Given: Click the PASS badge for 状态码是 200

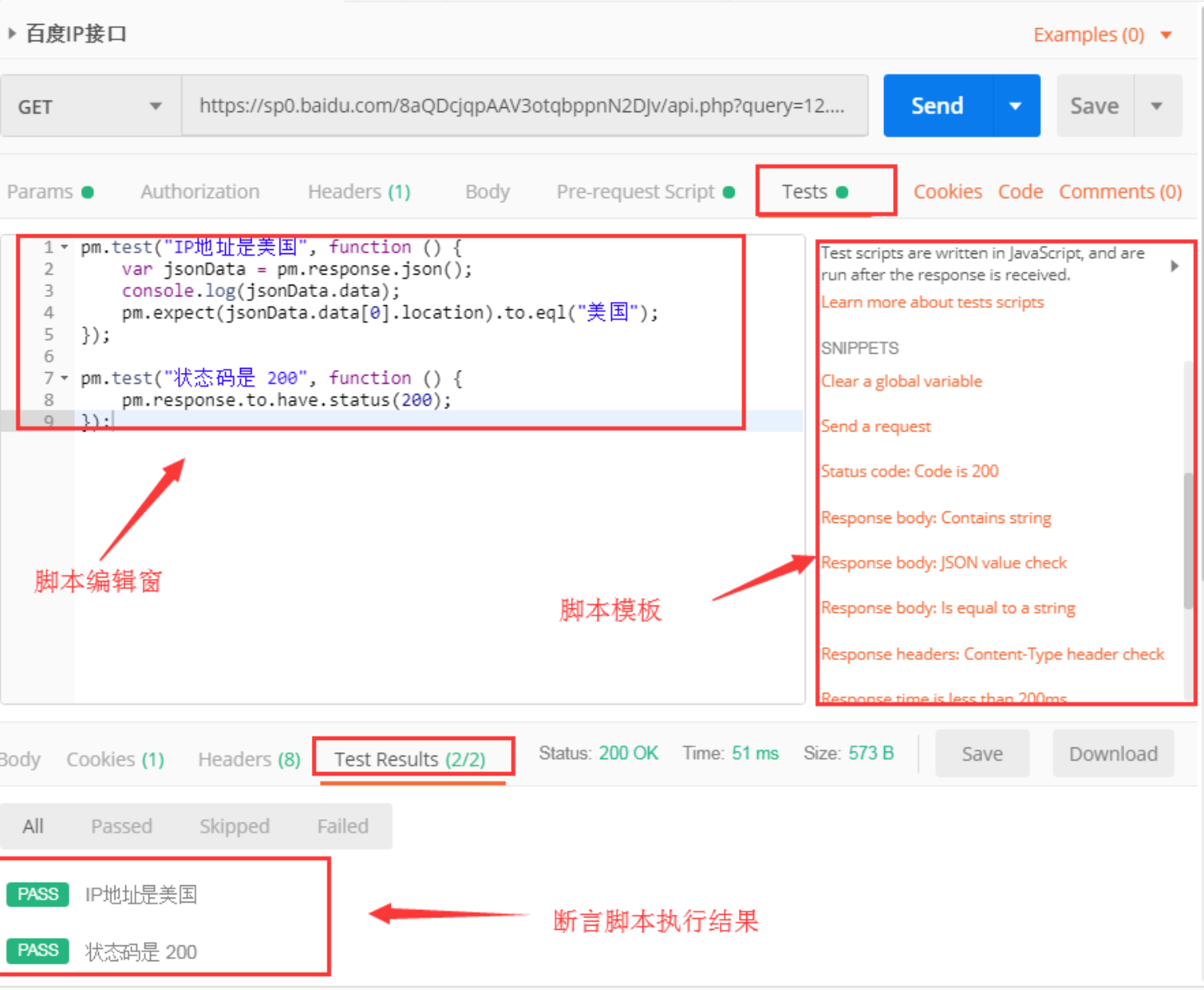Looking at the screenshot, I should (38, 950).
